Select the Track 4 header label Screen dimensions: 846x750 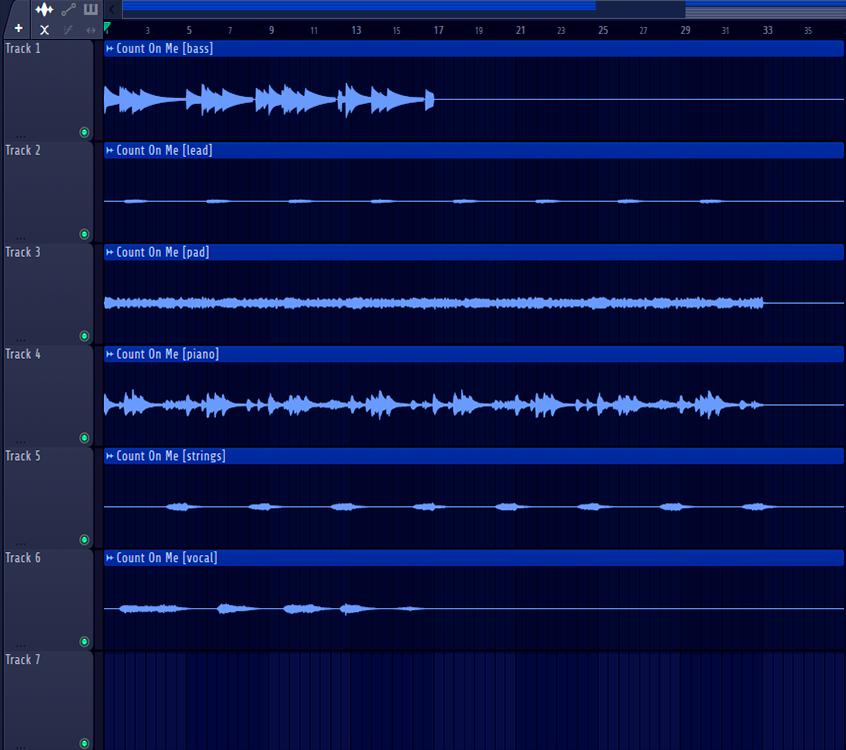[23, 354]
